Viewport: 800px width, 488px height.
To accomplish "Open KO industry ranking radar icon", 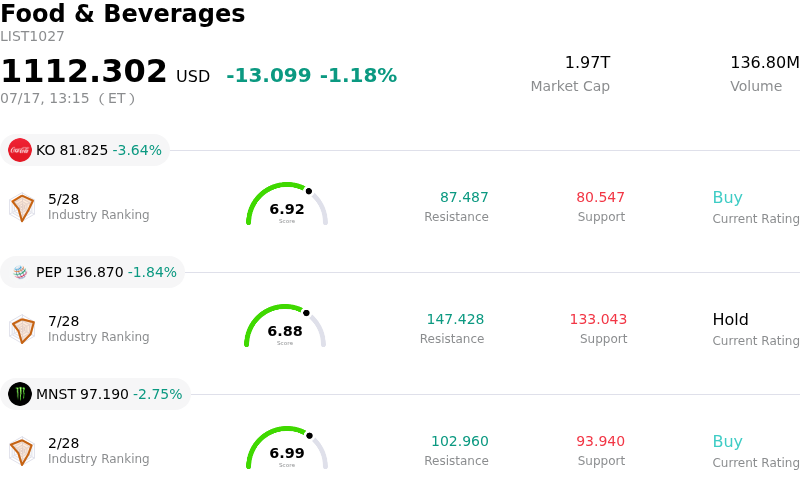I will pos(22,207).
